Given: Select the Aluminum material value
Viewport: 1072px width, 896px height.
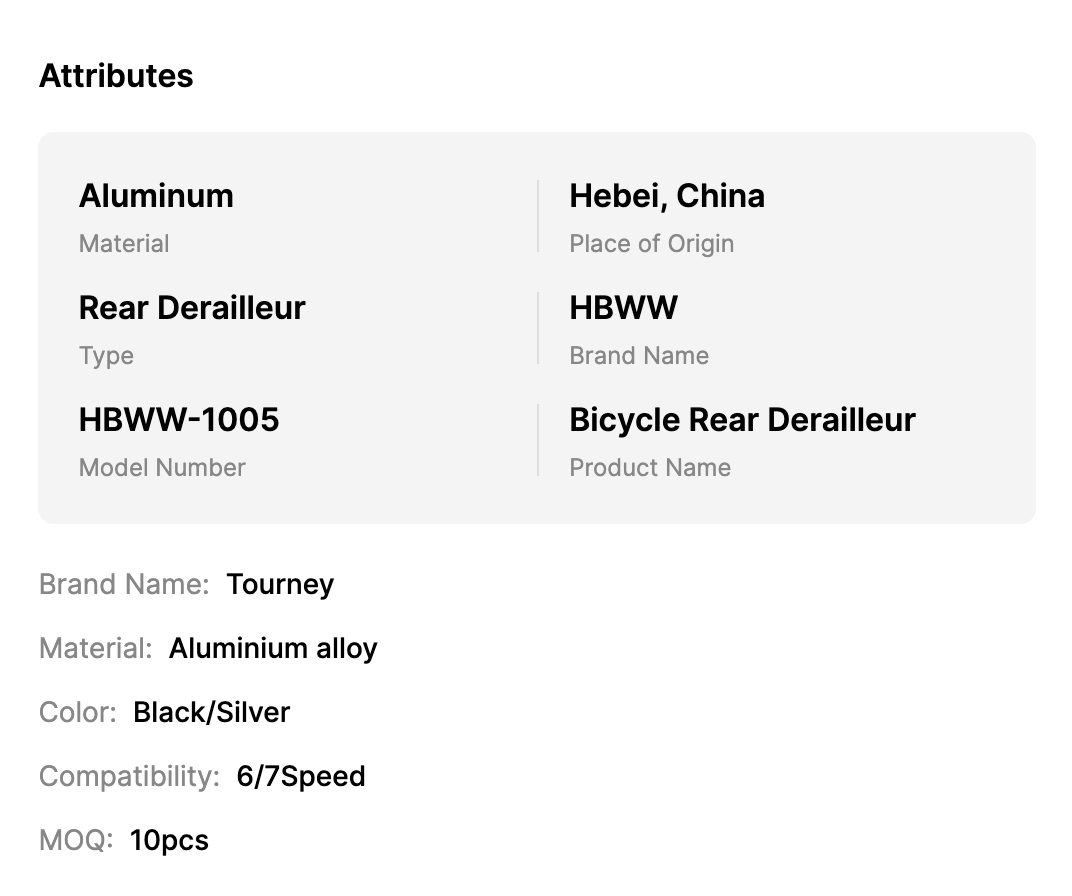Looking at the screenshot, I should click(156, 196).
